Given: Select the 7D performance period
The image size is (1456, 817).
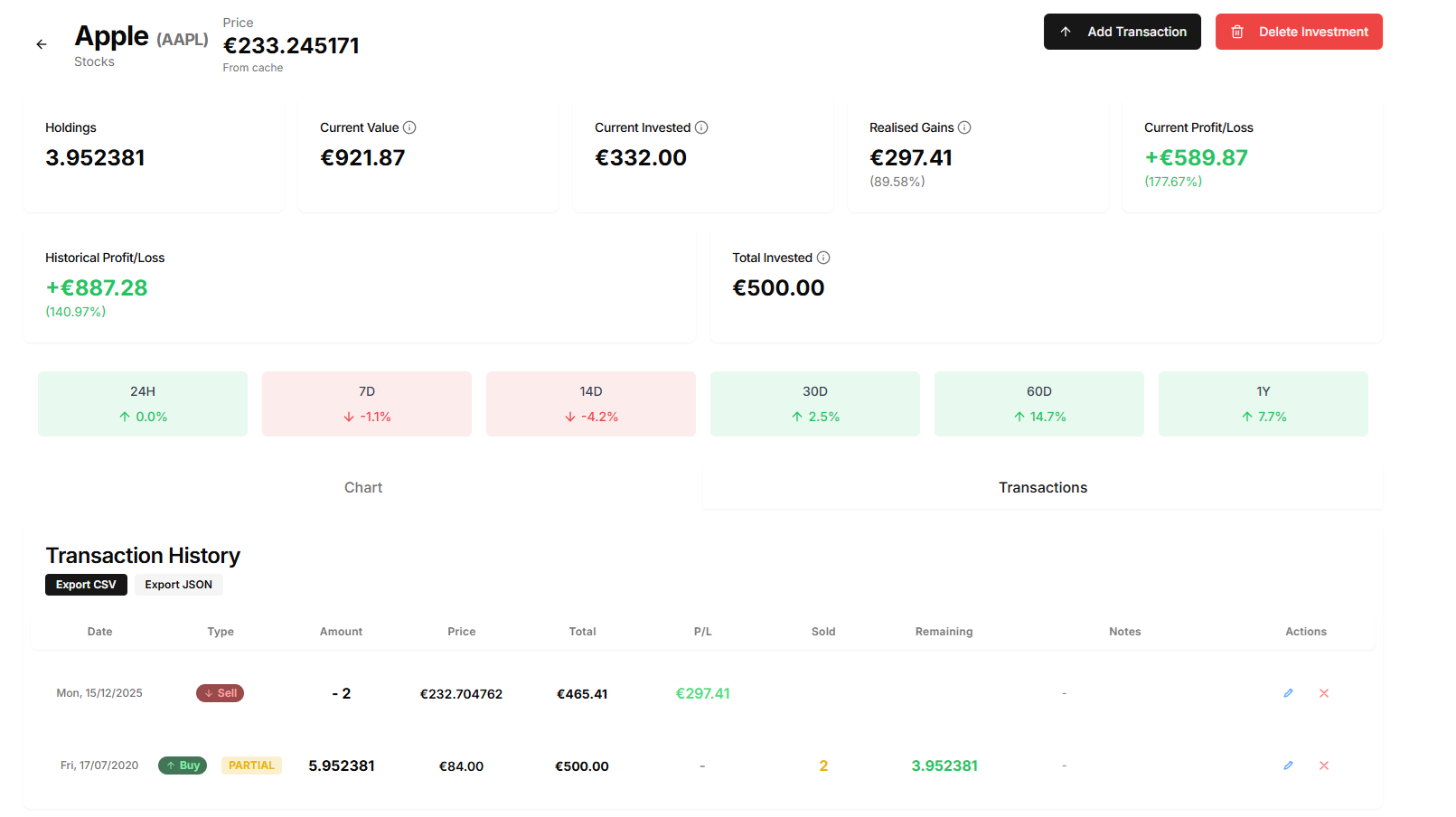Looking at the screenshot, I should (366, 403).
